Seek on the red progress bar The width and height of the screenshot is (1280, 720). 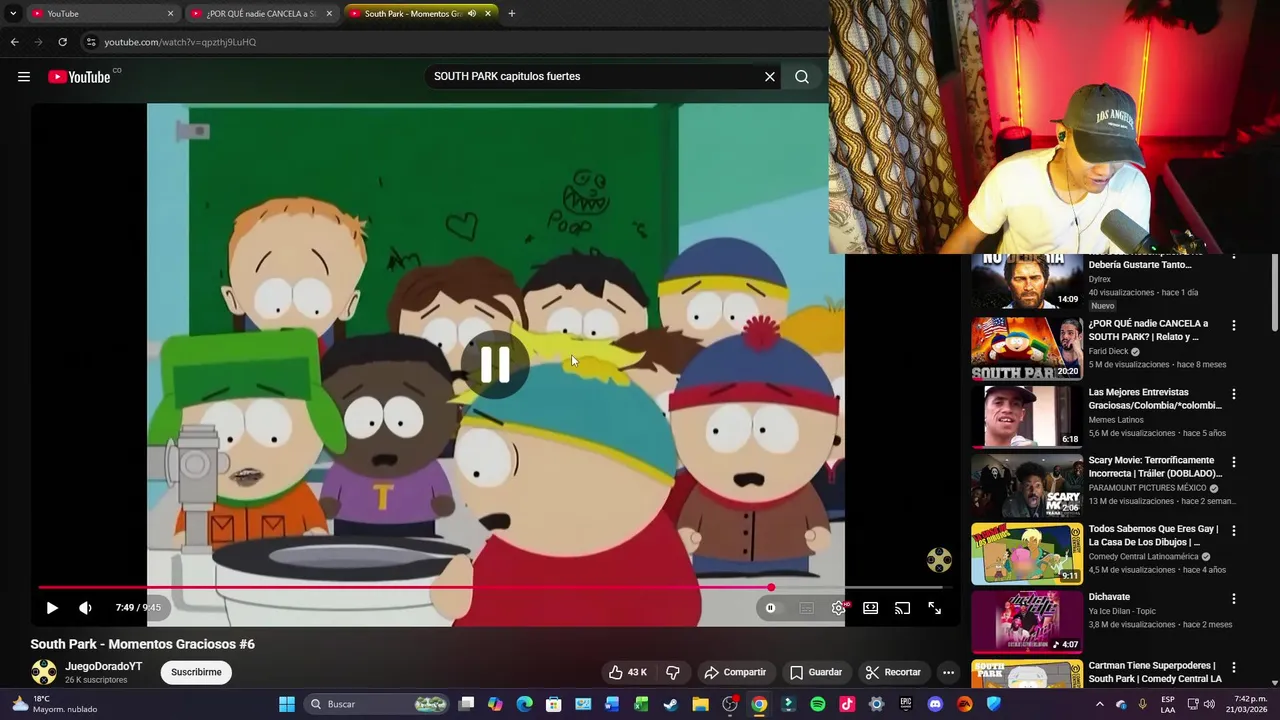[404, 588]
